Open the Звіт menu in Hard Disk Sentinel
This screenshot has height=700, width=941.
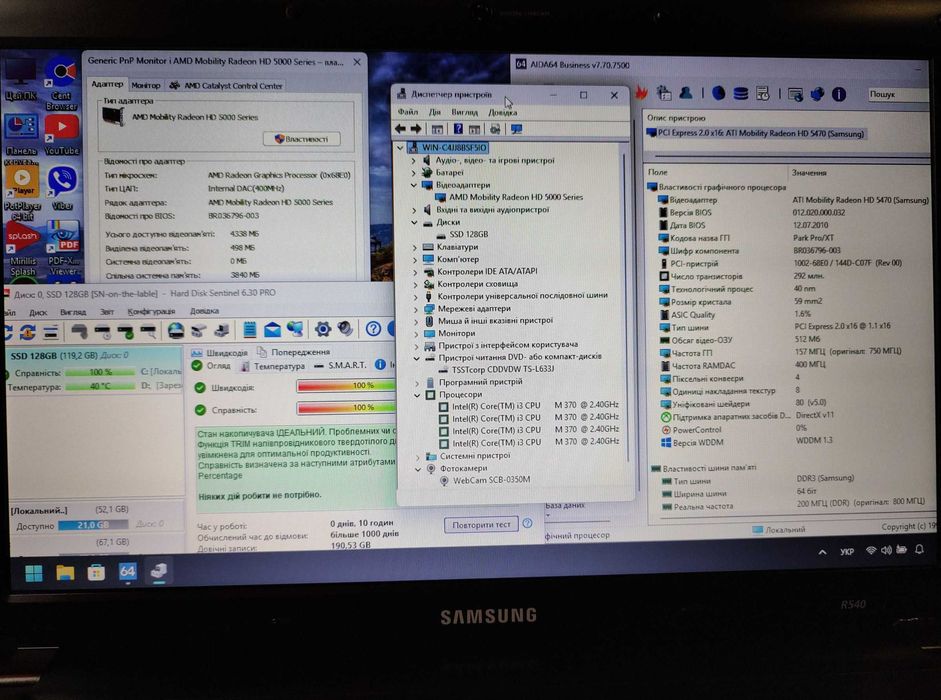tap(107, 312)
